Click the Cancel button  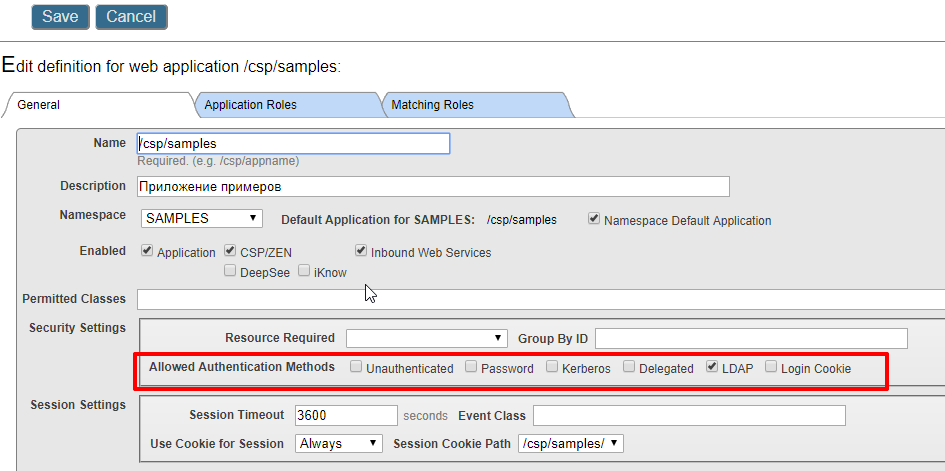131,16
